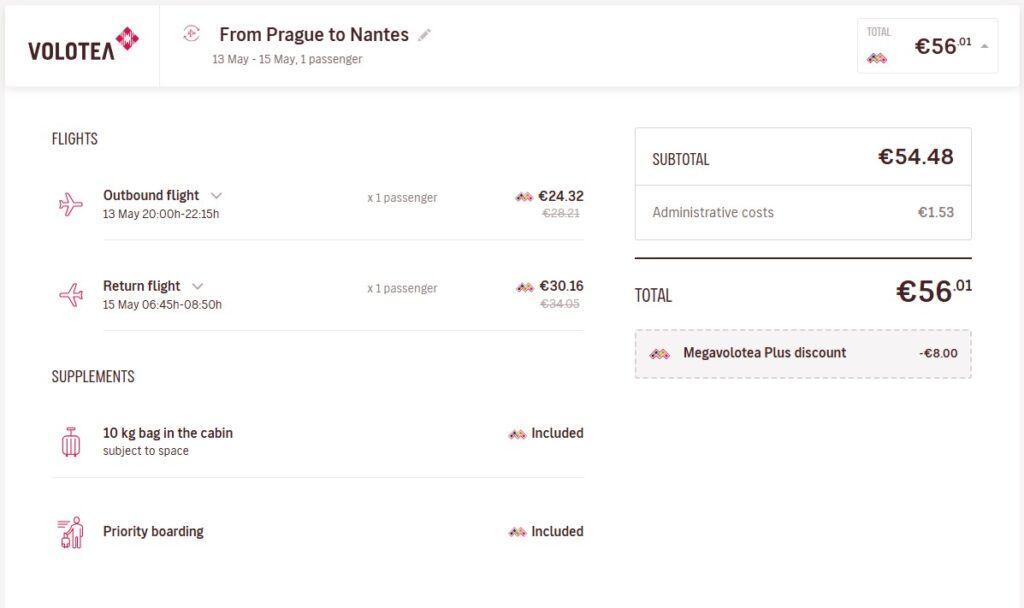Click the Volotea logo
Image resolution: width=1024 pixels, height=608 pixels.
point(83,45)
